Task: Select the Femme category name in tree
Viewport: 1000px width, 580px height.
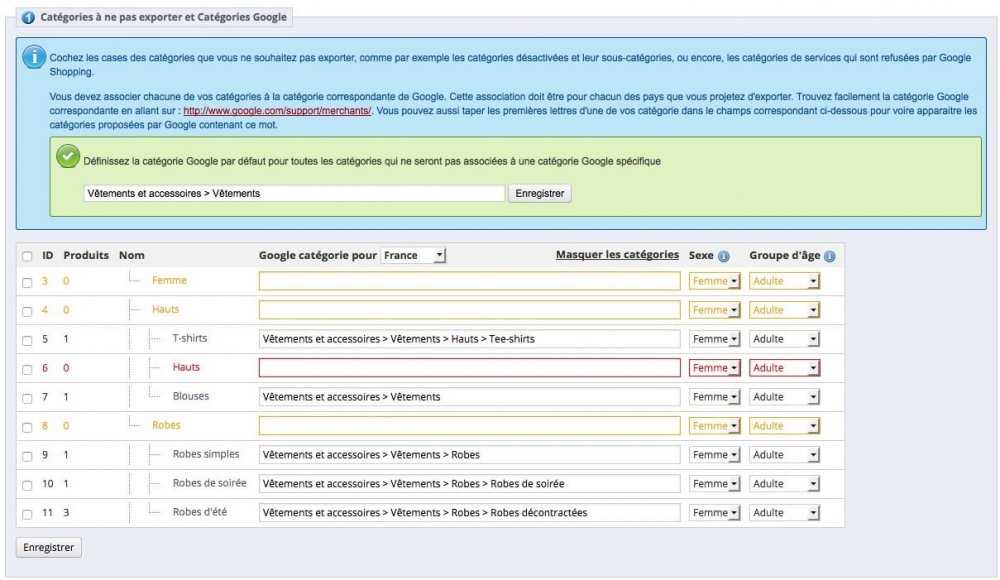Action: 169,280
